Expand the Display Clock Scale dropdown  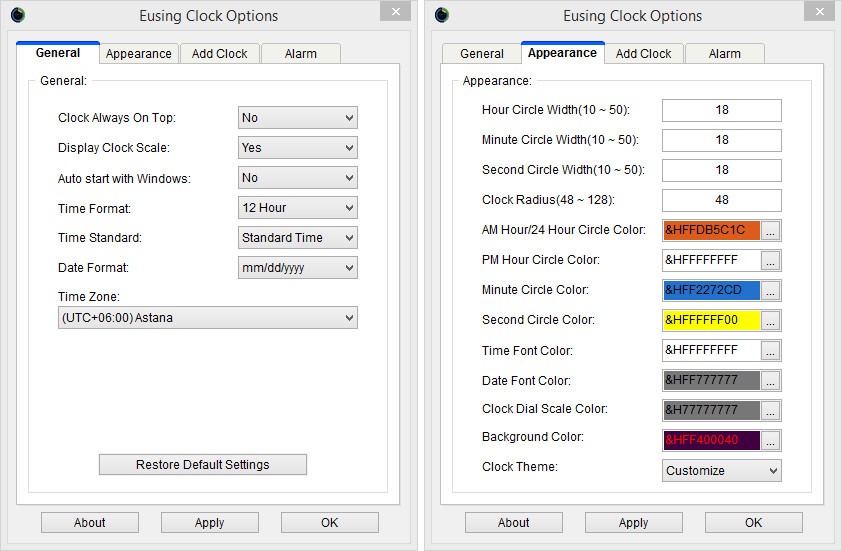tap(297, 148)
